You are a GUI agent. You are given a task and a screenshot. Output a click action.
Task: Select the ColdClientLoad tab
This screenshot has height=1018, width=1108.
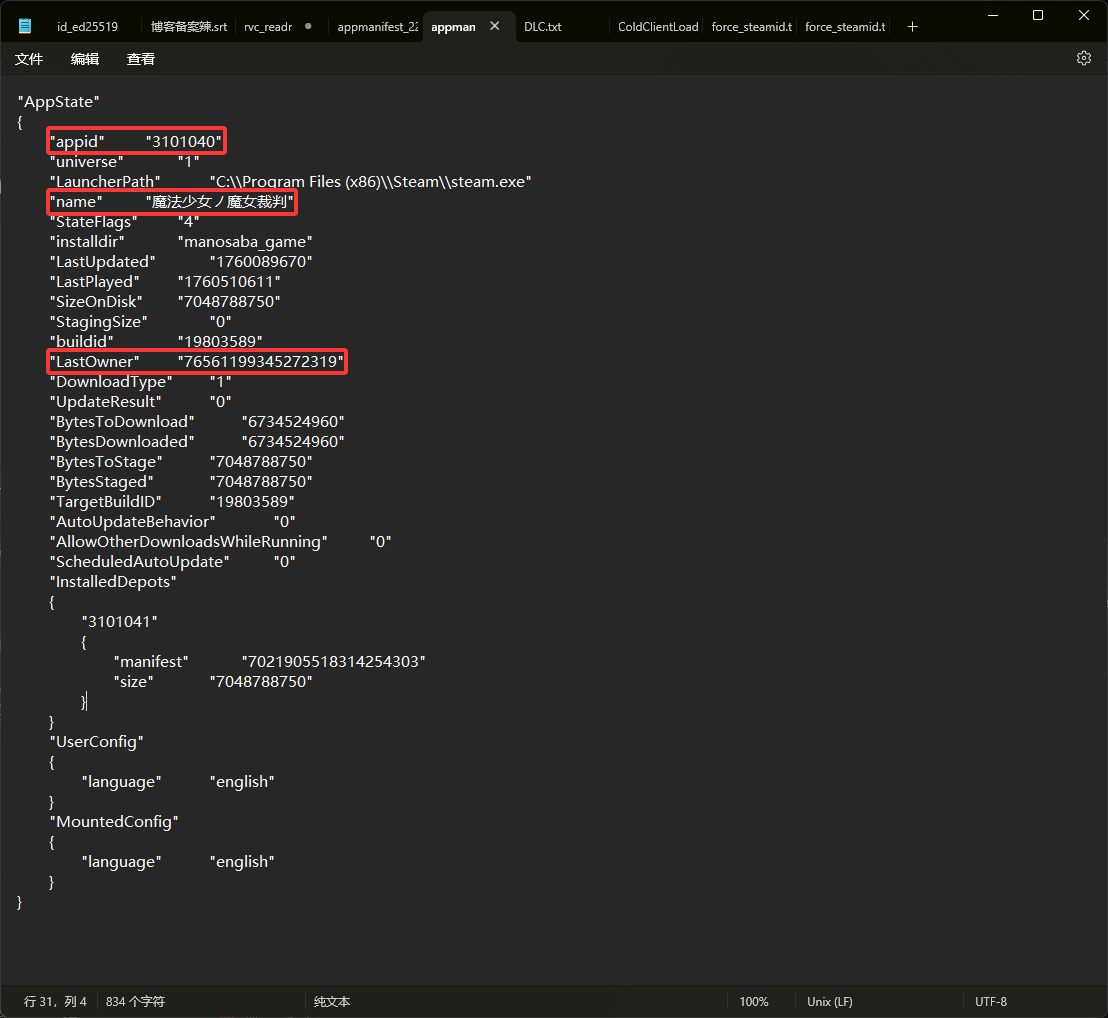657,27
